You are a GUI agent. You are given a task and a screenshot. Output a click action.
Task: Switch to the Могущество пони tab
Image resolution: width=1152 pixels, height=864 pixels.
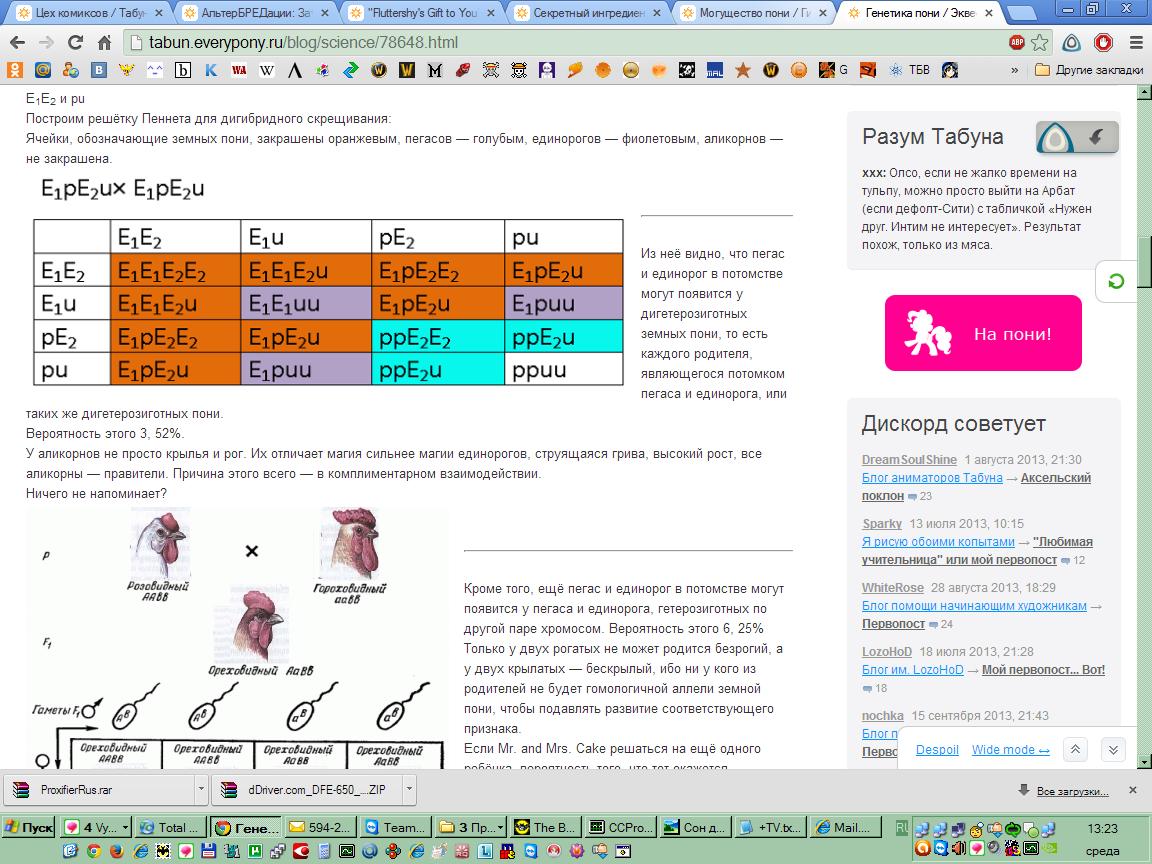(x=754, y=12)
